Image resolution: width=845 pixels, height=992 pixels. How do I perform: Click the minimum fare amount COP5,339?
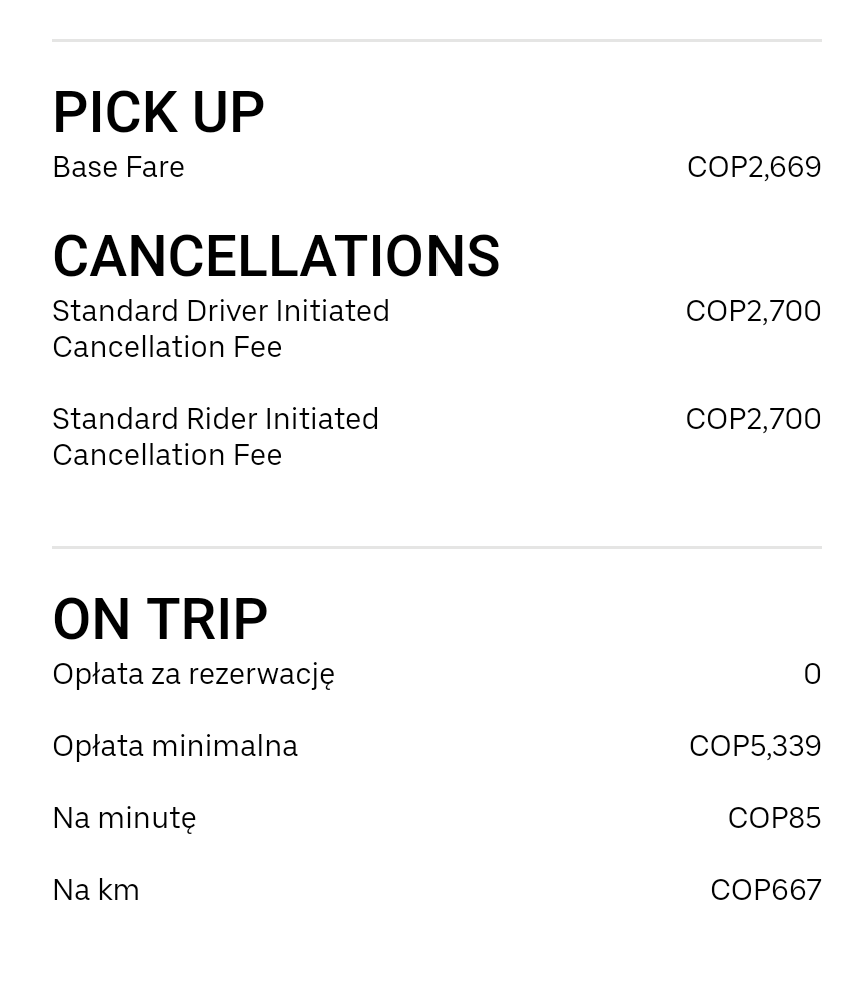coord(755,746)
